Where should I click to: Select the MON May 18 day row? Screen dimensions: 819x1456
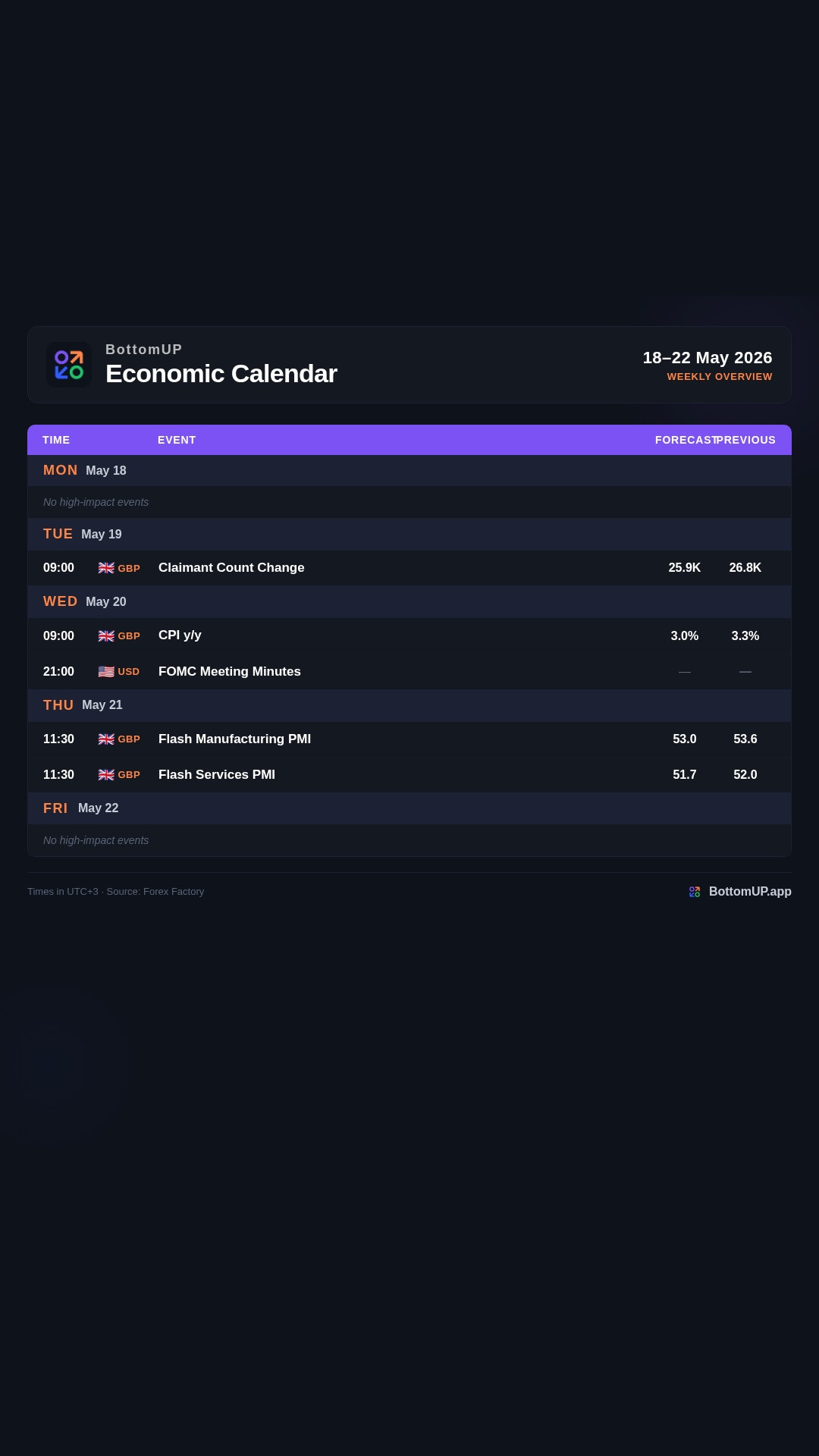409,471
